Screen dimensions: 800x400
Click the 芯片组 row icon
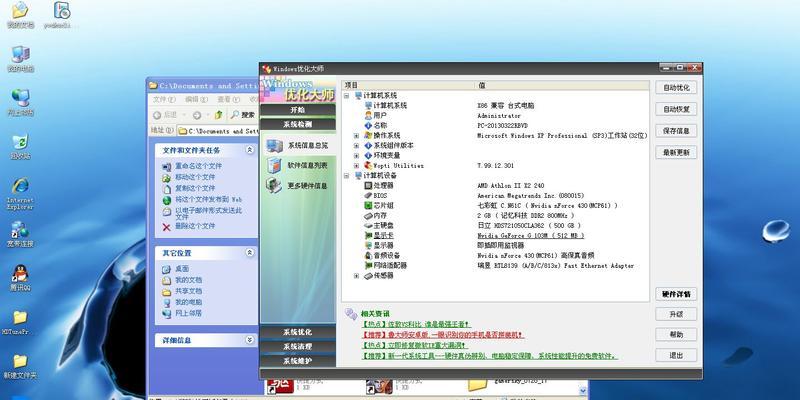coord(368,206)
